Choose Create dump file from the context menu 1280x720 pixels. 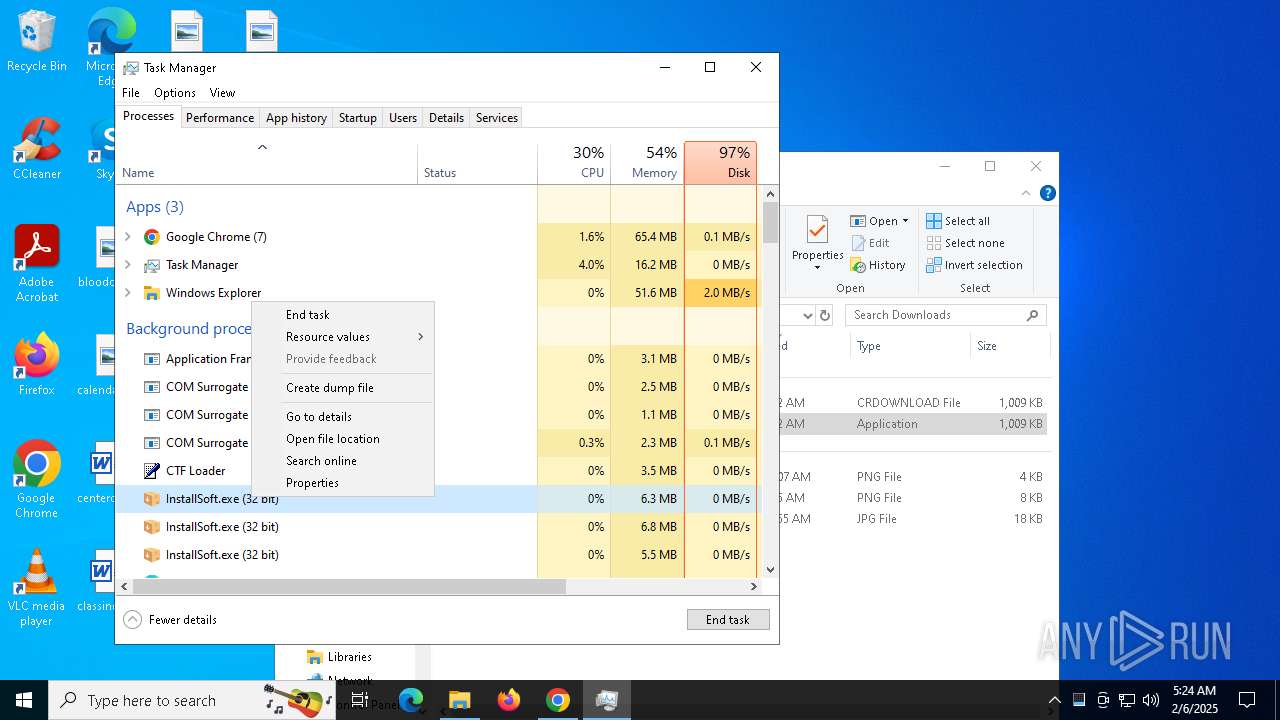click(x=343, y=388)
